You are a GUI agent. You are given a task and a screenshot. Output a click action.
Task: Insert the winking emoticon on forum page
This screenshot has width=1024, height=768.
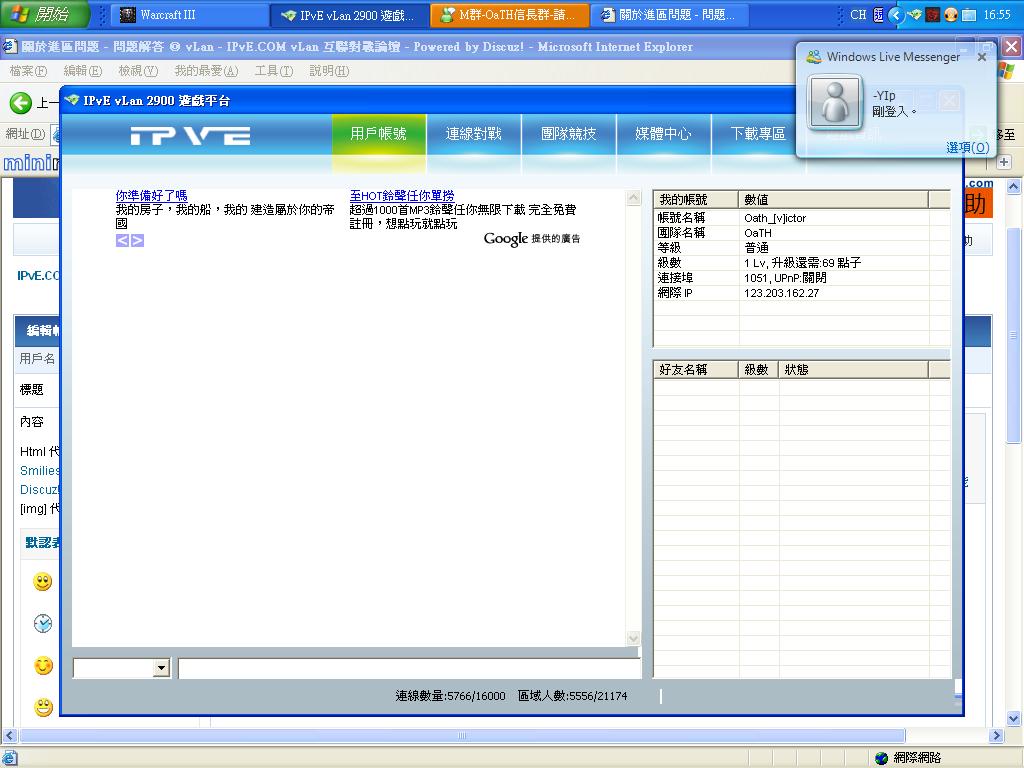point(43,665)
